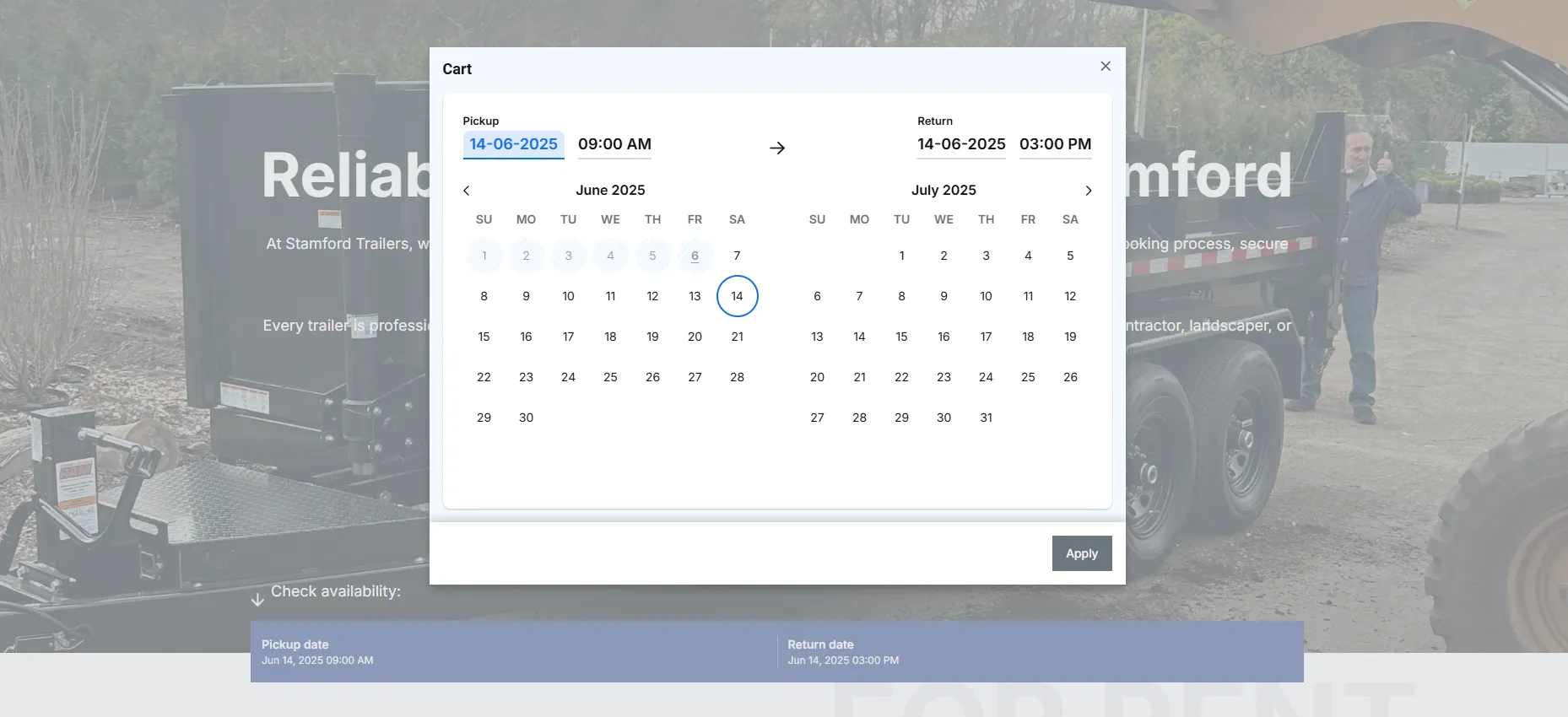Select June 30 date
This screenshot has height=717, width=1568.
pyautogui.click(x=527, y=418)
